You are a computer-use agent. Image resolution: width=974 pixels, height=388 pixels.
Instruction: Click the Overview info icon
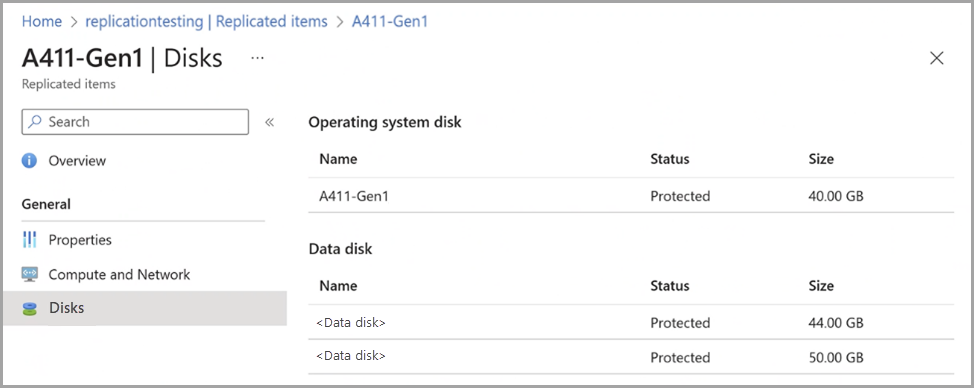point(29,161)
